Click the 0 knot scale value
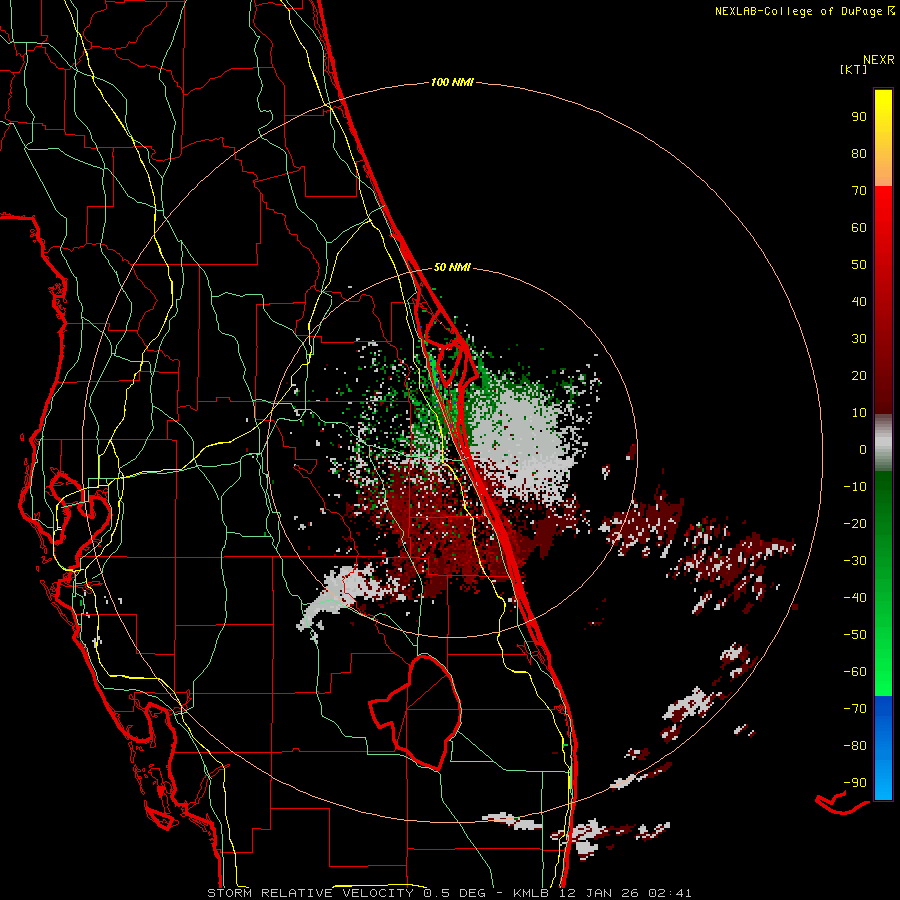The image size is (900, 900). click(x=863, y=450)
